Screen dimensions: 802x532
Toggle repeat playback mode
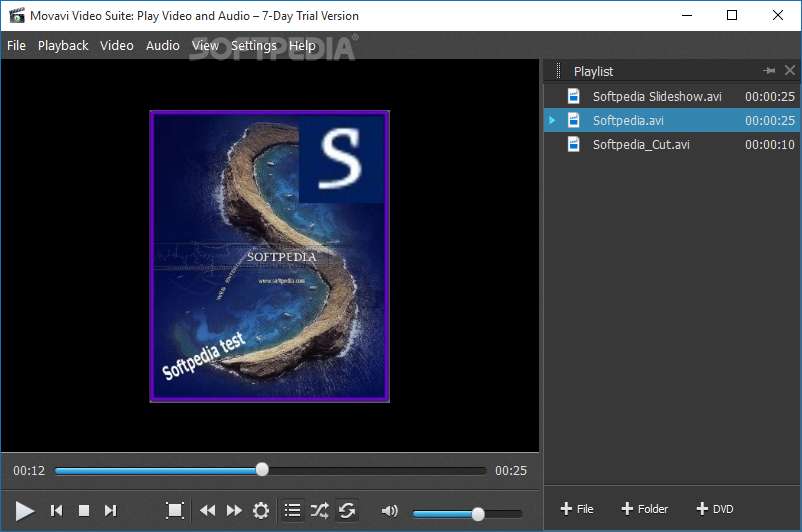[347, 510]
